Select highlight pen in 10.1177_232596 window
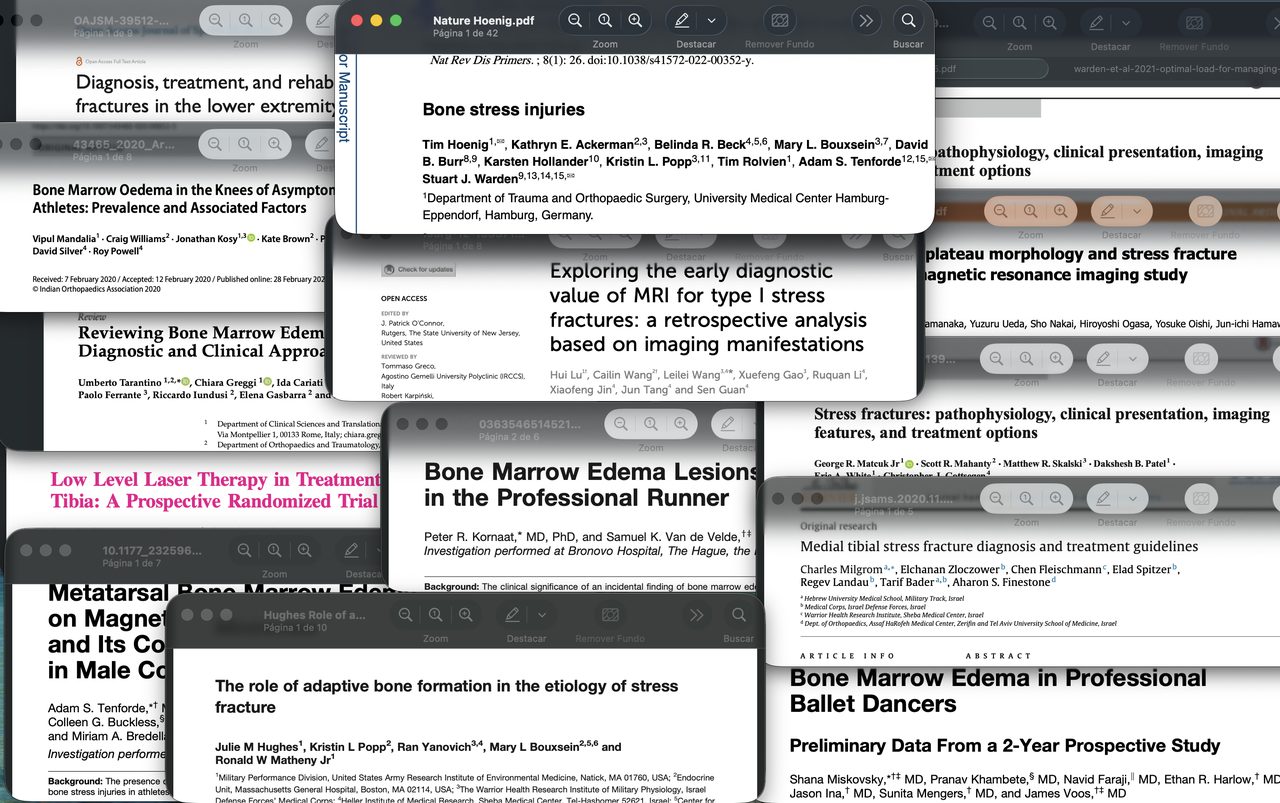 (x=352, y=550)
